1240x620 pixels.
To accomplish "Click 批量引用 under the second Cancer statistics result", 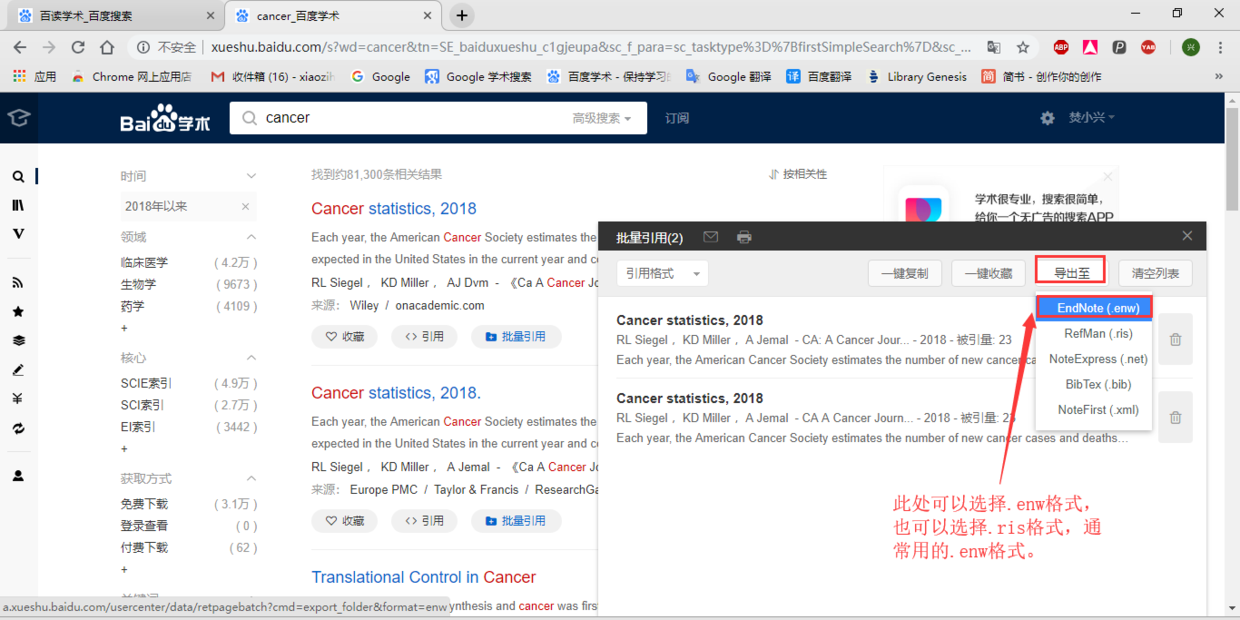I will pos(515,521).
